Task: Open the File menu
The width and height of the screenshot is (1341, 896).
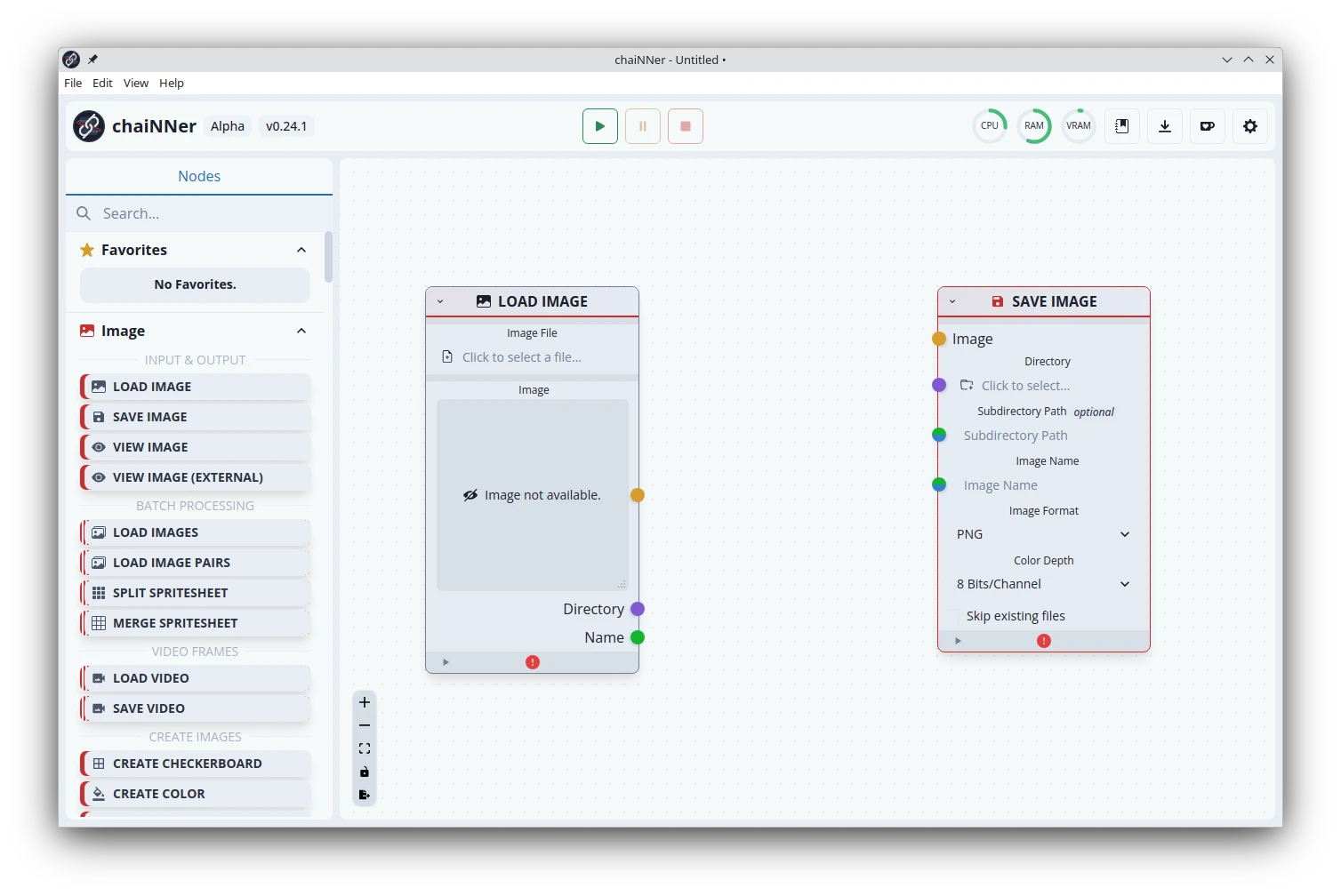Action: point(73,83)
